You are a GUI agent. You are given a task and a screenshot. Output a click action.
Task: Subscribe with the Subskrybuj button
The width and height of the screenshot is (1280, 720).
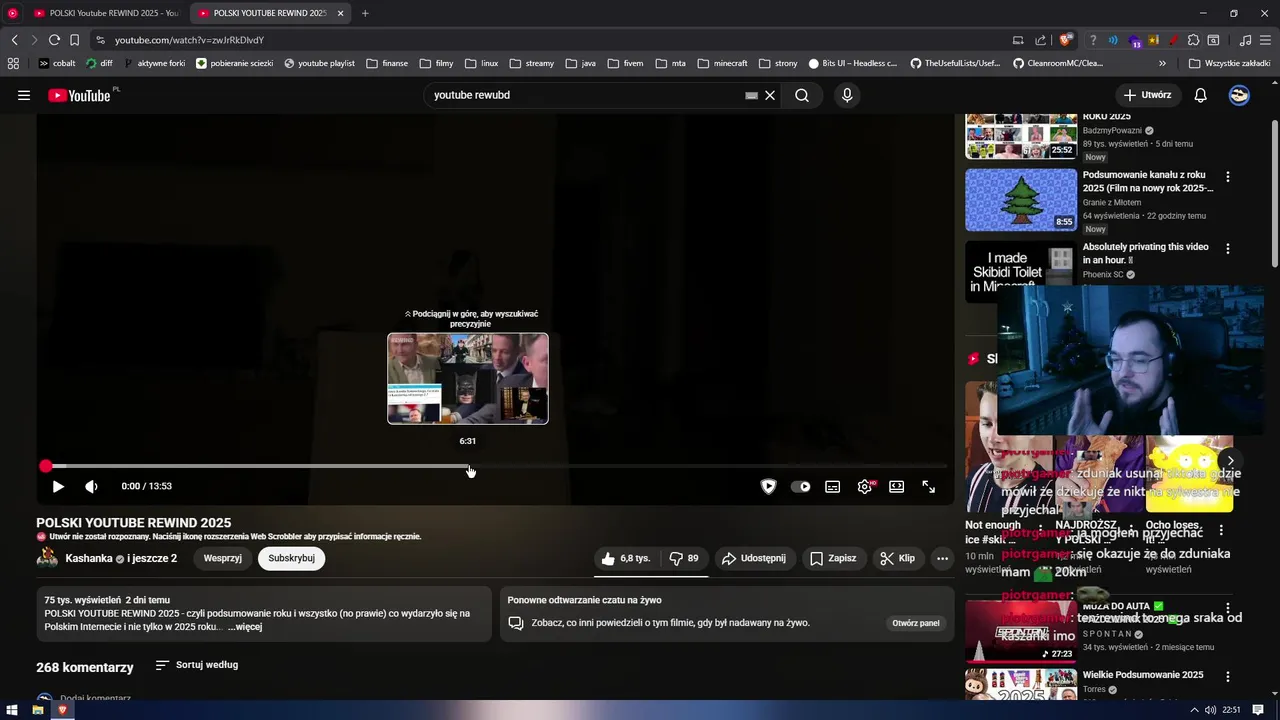pyautogui.click(x=292, y=558)
